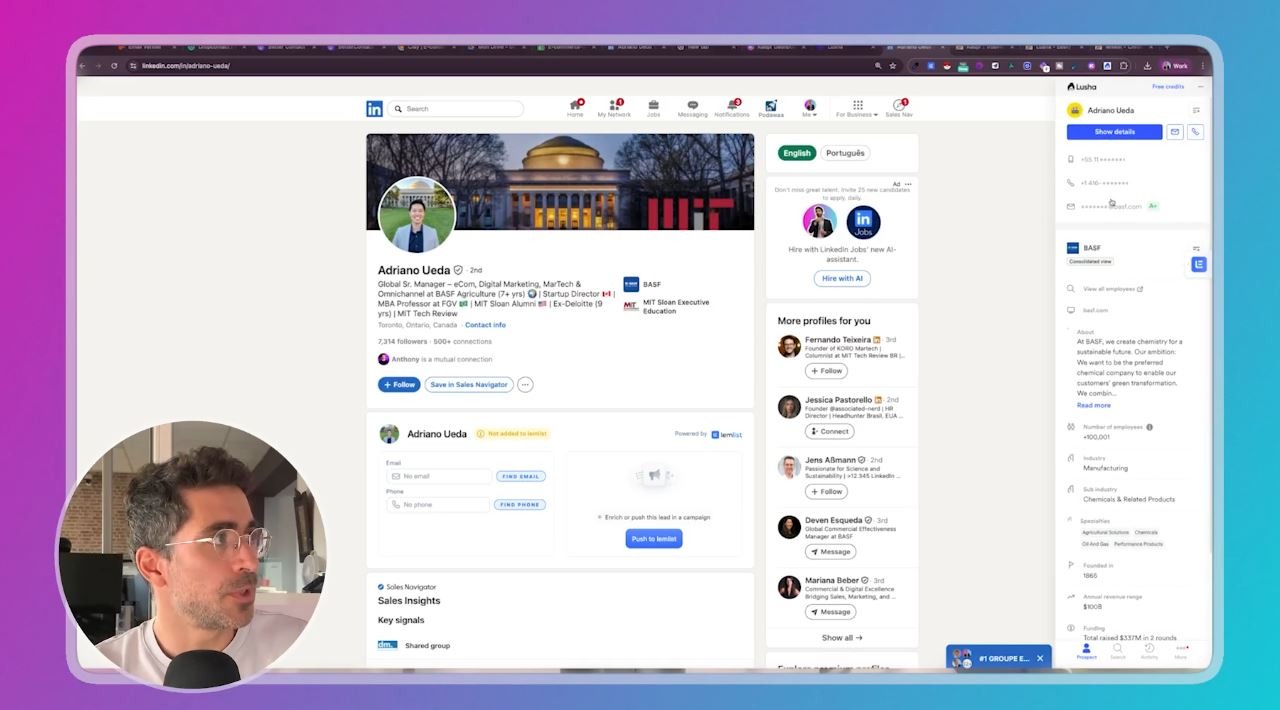The image size is (1280, 710).
Task: Click the browser zoom magnifier icon
Action: pyautogui.click(x=878, y=66)
